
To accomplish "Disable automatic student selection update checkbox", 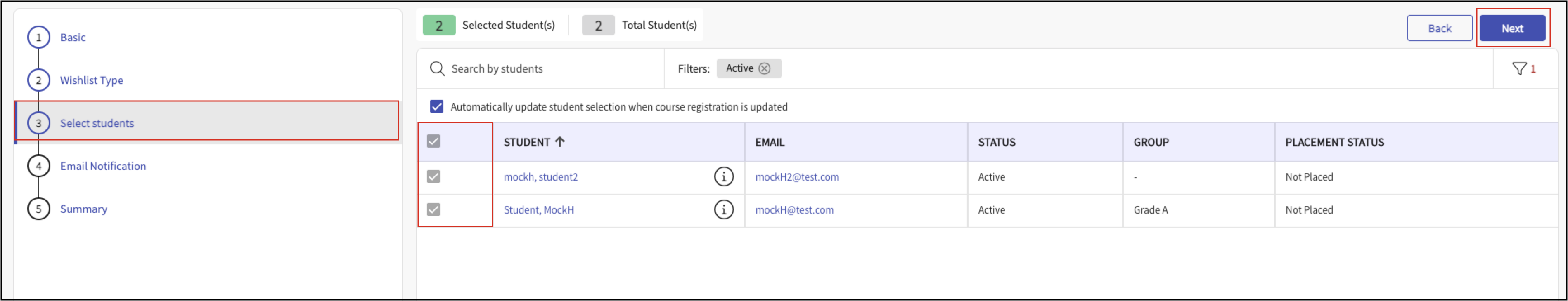I will pyautogui.click(x=436, y=107).
